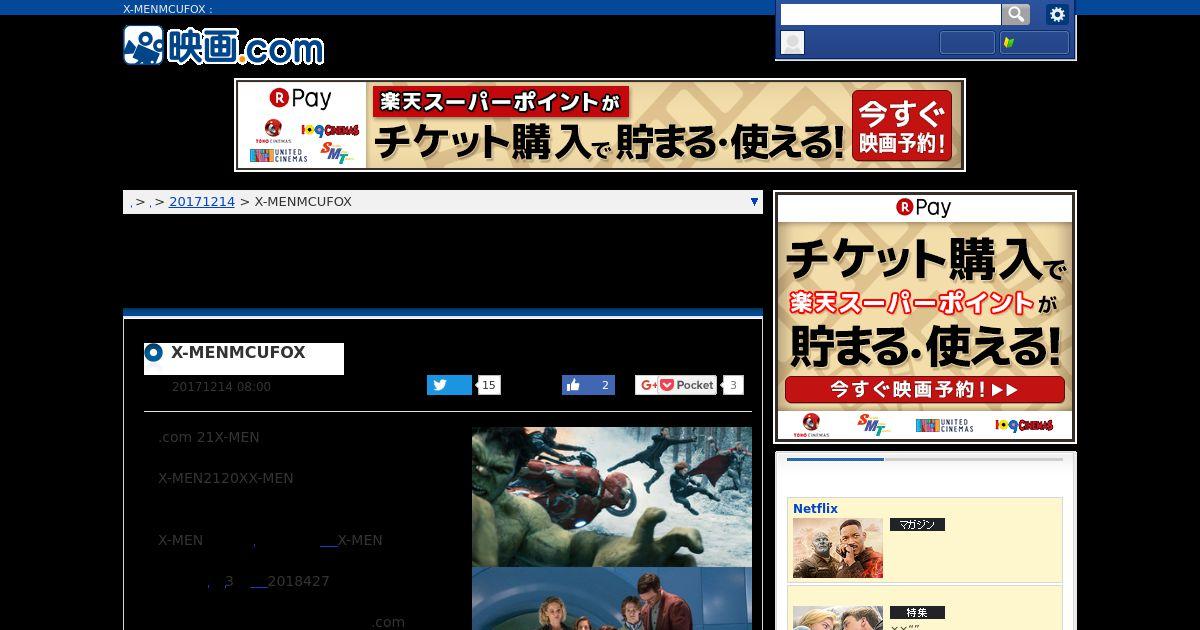Screen dimensions: 1200x630
Task: Click the X-MENMCUFOX article headline
Action: pyautogui.click(x=238, y=353)
